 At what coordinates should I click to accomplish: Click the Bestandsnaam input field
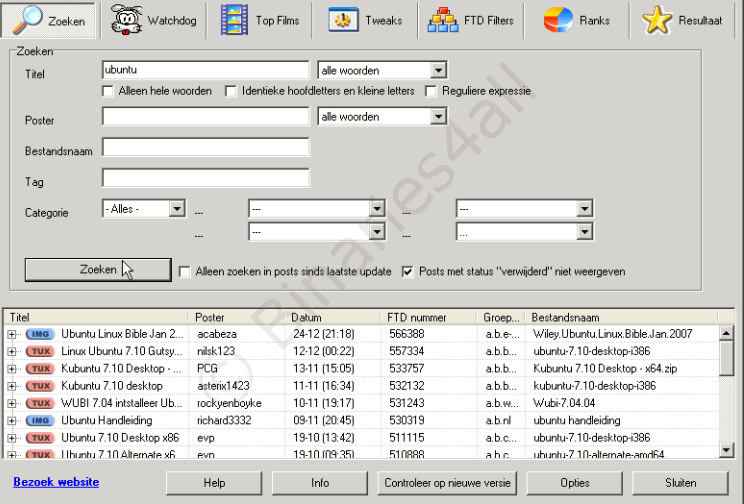pyautogui.click(x=205, y=147)
